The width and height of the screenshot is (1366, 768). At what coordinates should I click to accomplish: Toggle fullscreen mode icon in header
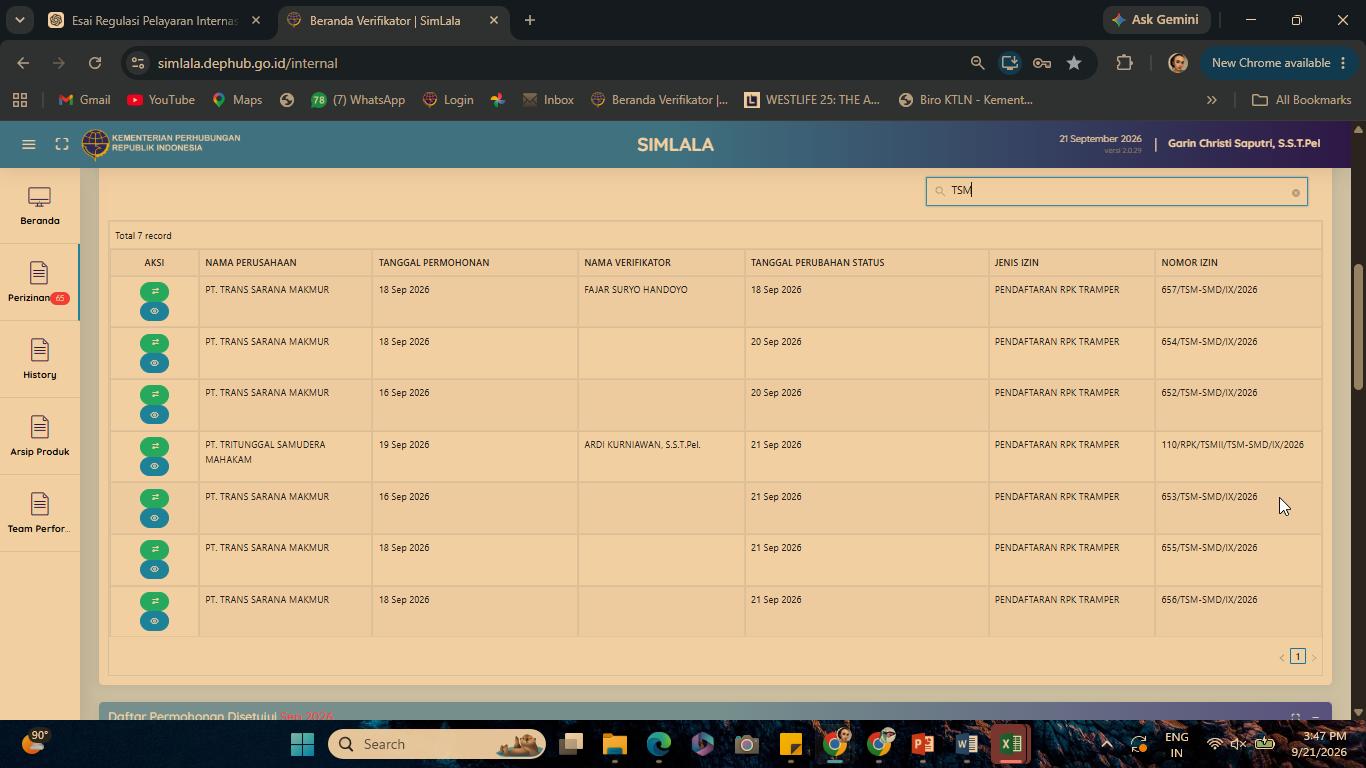pos(62,144)
